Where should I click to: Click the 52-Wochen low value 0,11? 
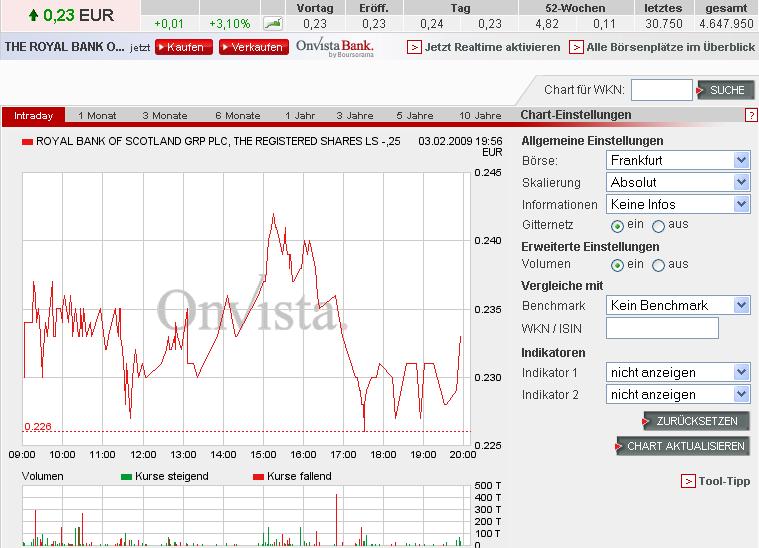click(604, 24)
